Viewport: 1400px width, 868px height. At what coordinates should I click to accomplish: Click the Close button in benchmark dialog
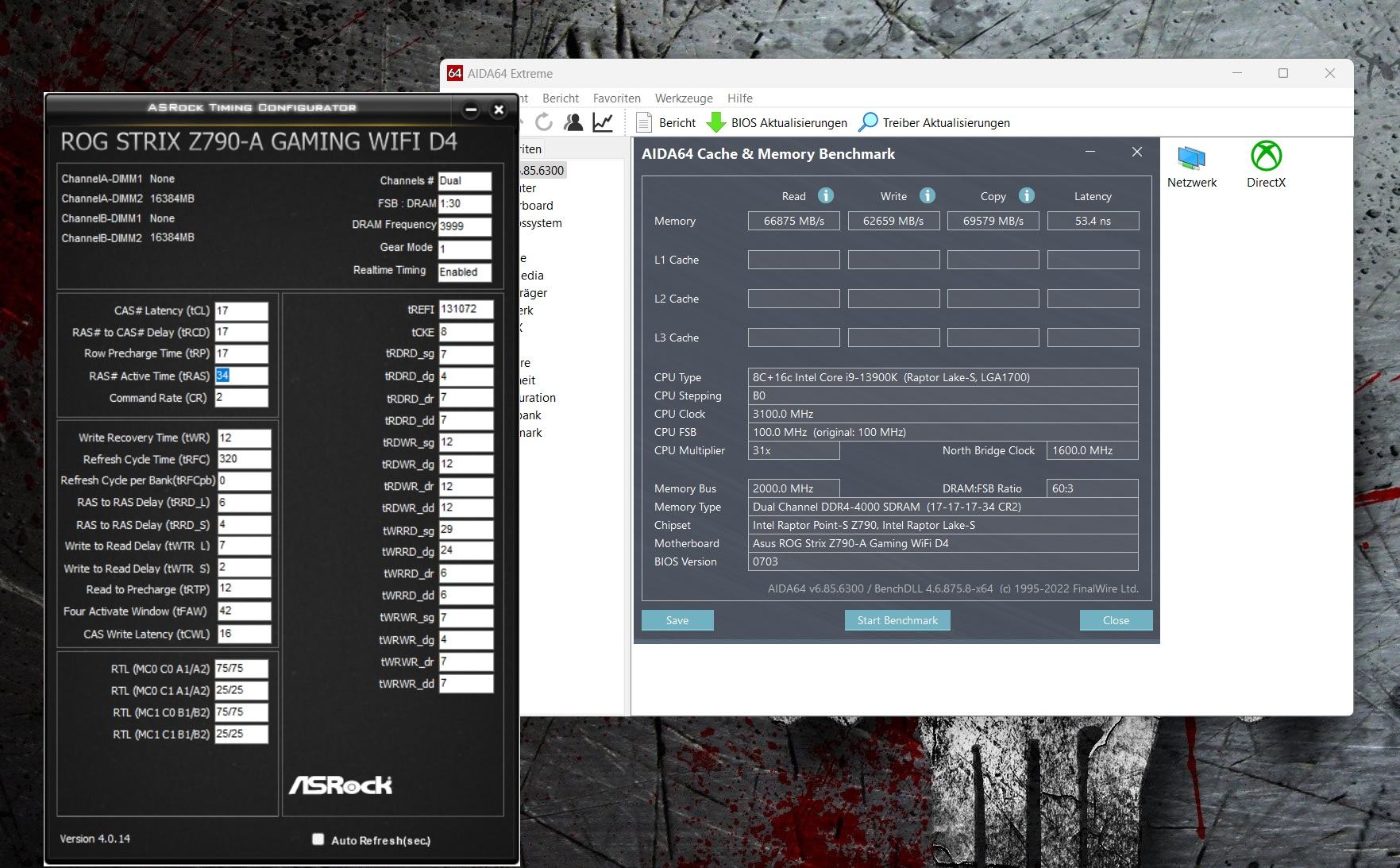[x=1116, y=620]
